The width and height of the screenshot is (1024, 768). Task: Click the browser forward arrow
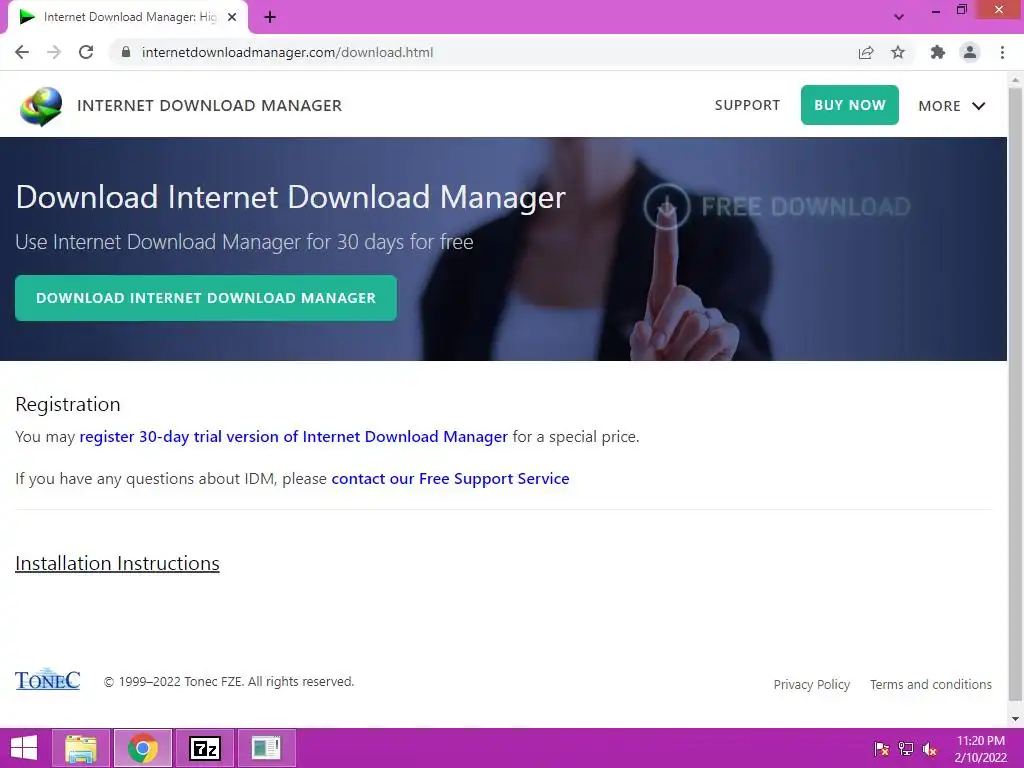tap(54, 52)
